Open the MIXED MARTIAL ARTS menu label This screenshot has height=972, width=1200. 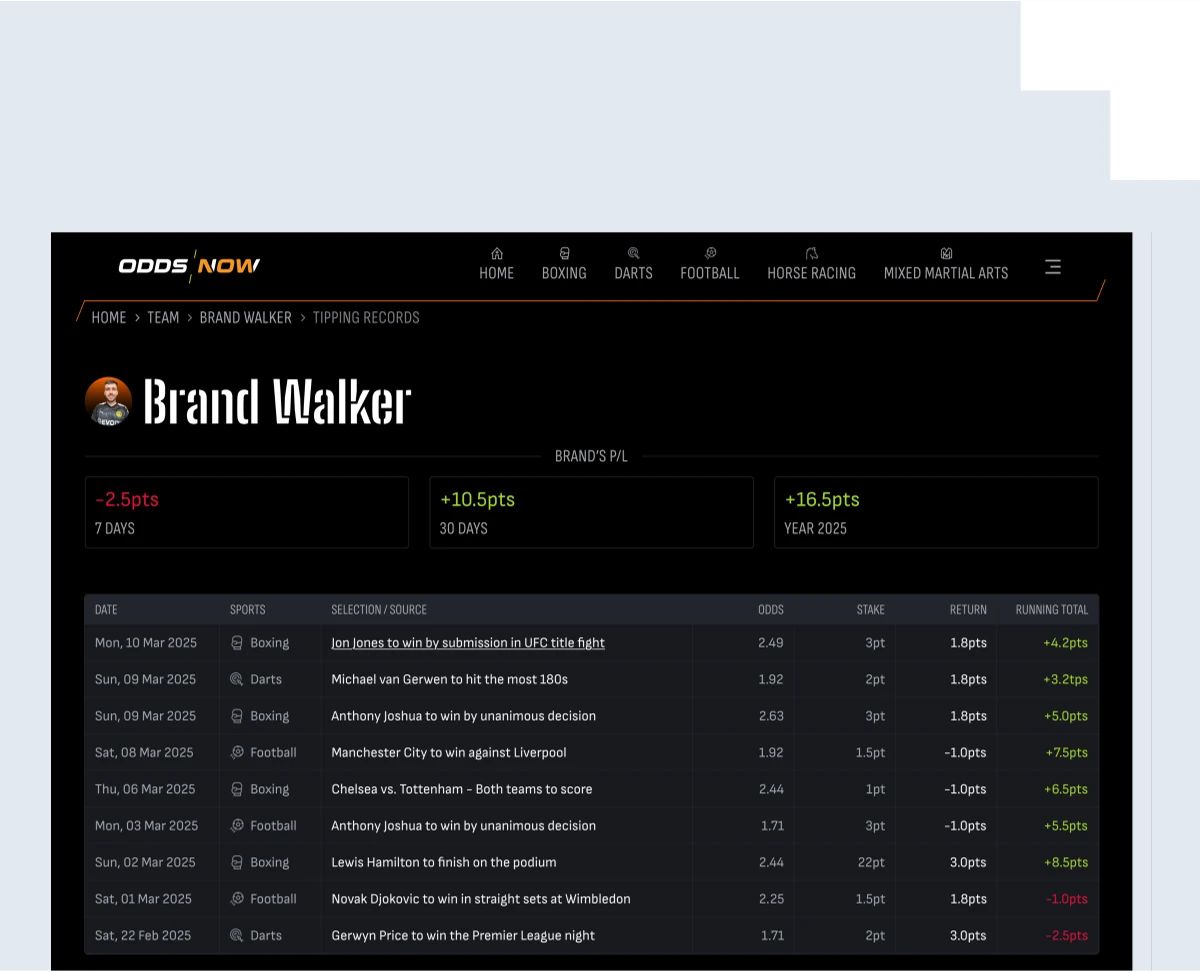coord(946,273)
